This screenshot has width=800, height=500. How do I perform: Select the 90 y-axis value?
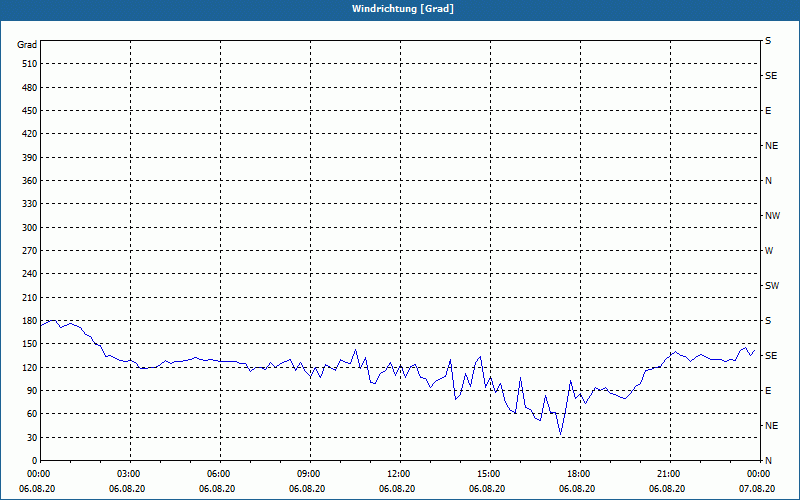[32, 391]
